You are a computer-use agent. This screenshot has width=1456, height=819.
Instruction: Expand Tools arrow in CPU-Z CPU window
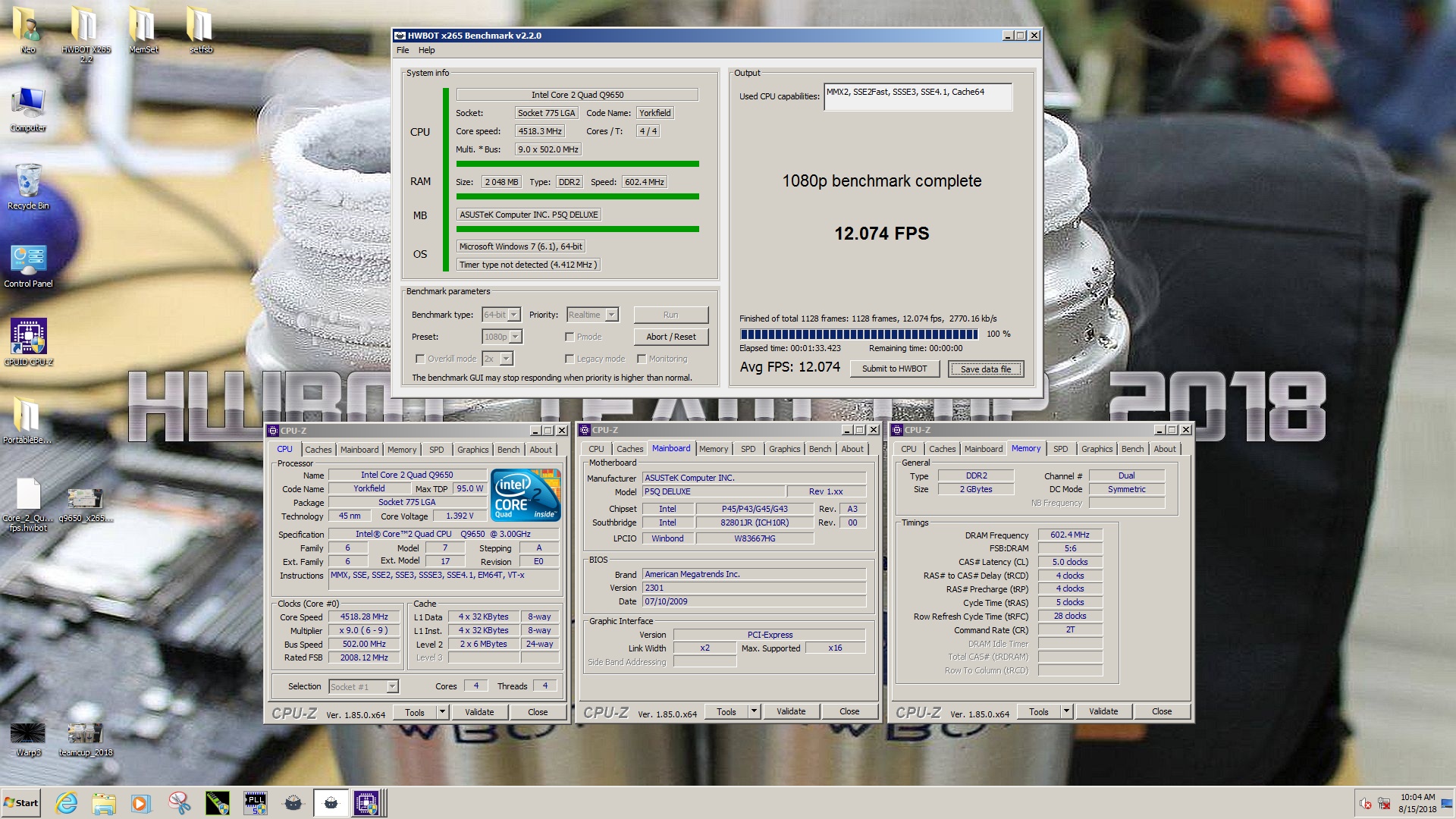pos(443,712)
